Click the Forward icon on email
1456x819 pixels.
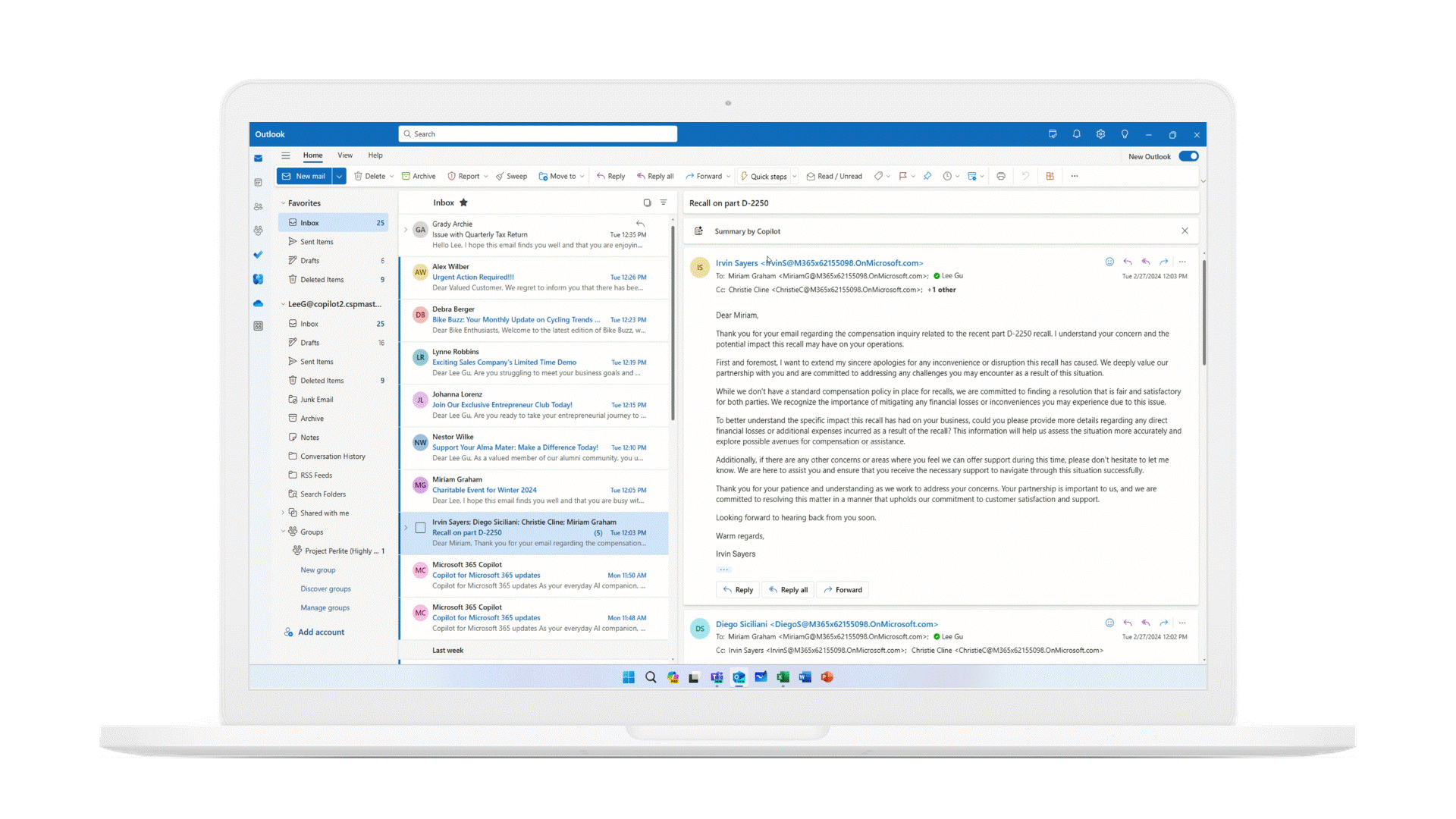1161,263
